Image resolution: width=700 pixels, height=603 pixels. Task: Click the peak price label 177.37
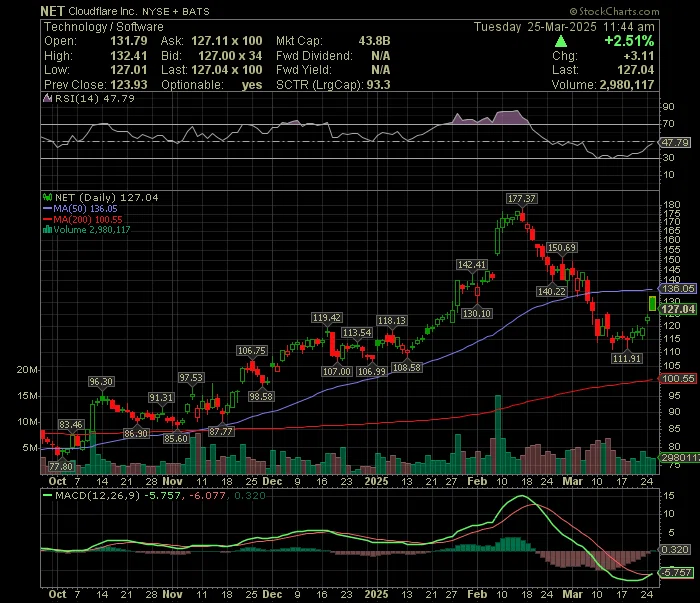pos(521,198)
